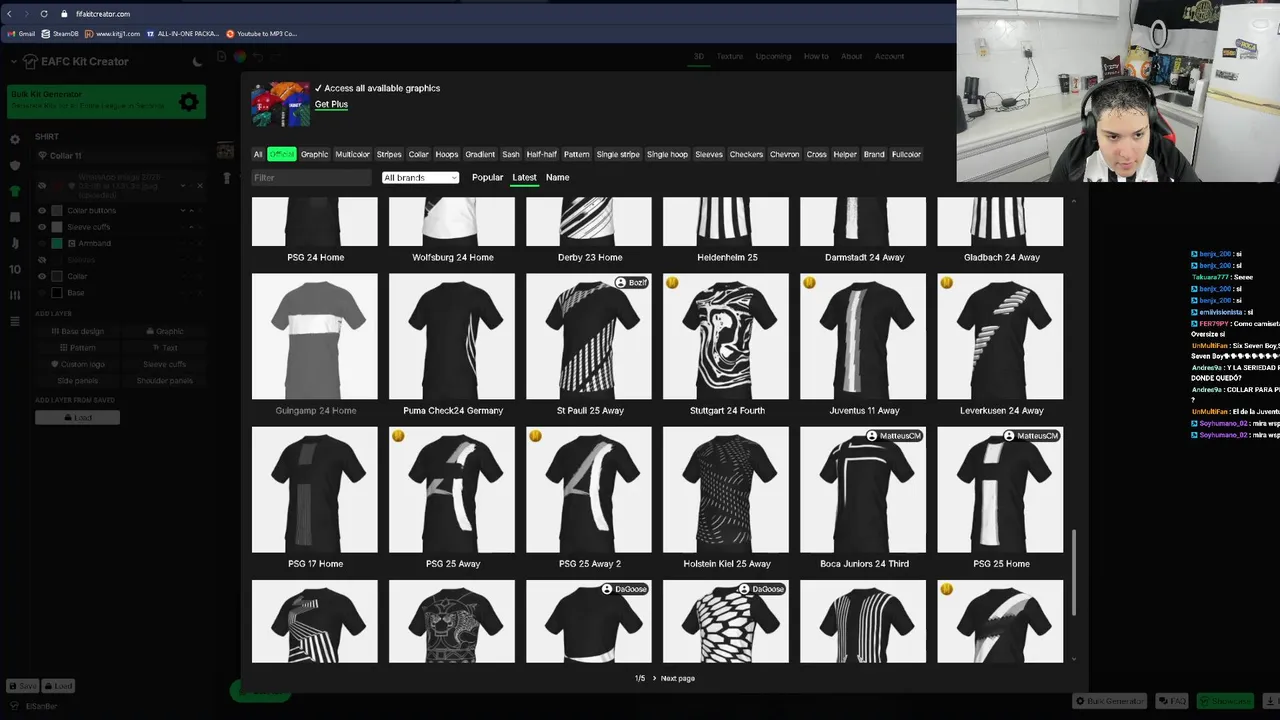Open the number 10 sidebar section
1280x720 pixels.
(14, 269)
